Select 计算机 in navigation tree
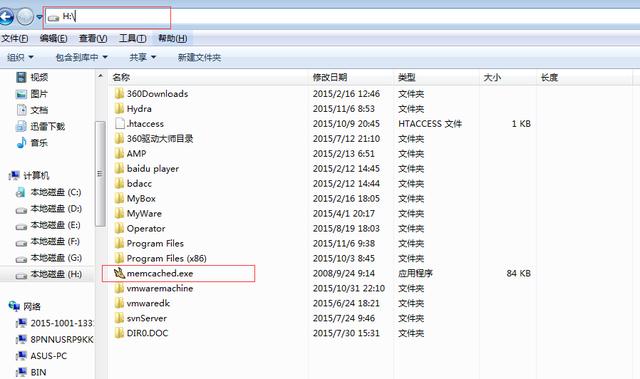640x379 pixels. pos(29,175)
